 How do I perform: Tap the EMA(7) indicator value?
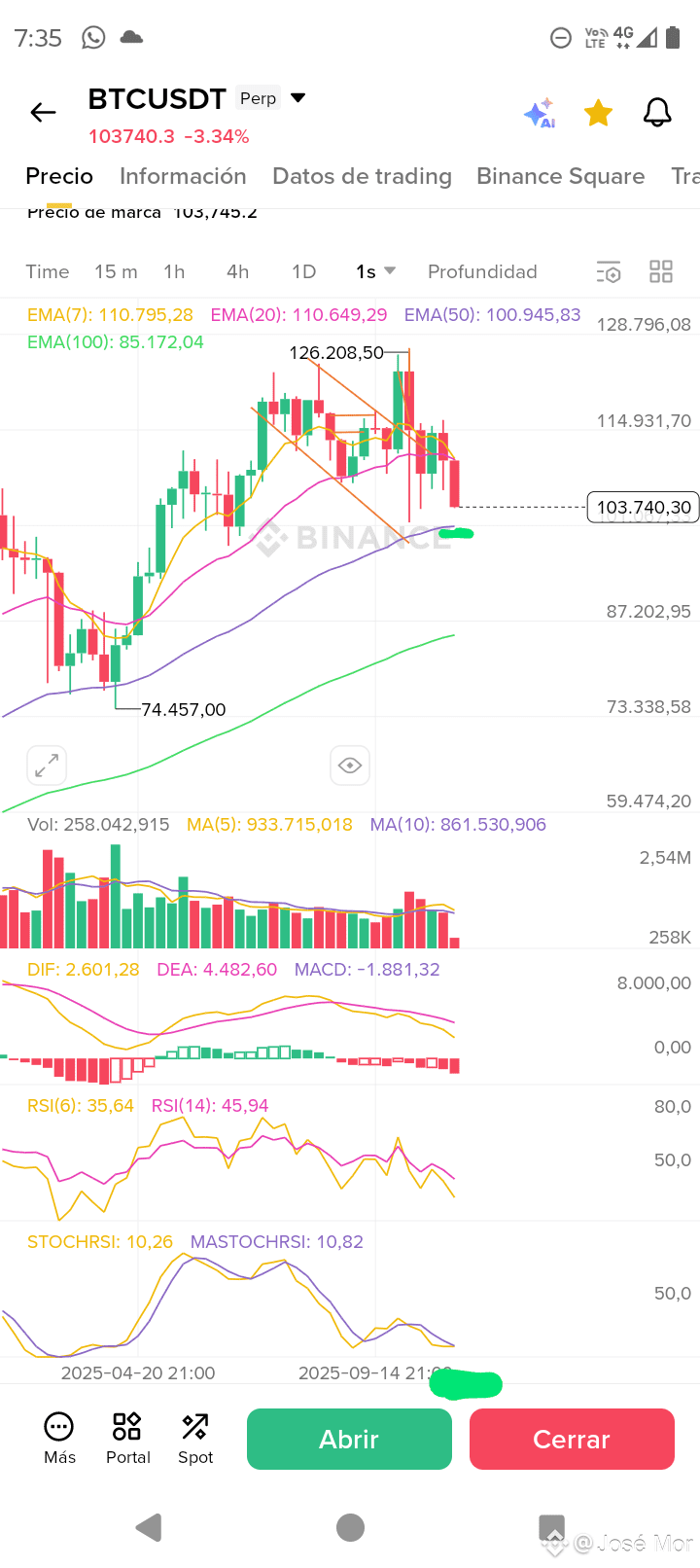click(x=110, y=315)
